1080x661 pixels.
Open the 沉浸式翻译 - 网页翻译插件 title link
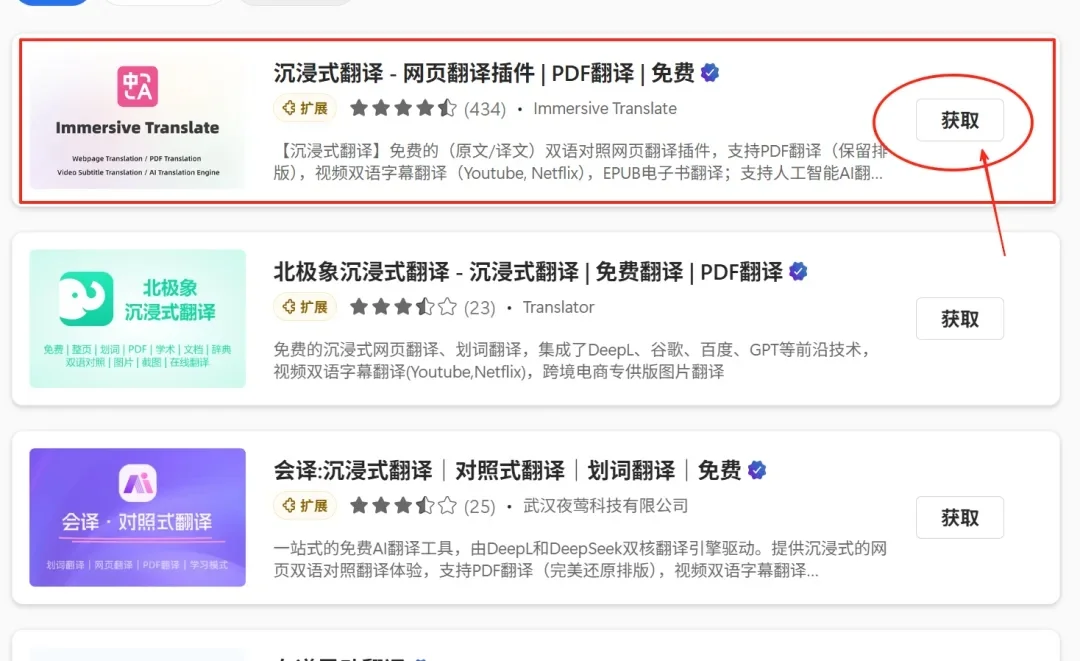click(482, 72)
